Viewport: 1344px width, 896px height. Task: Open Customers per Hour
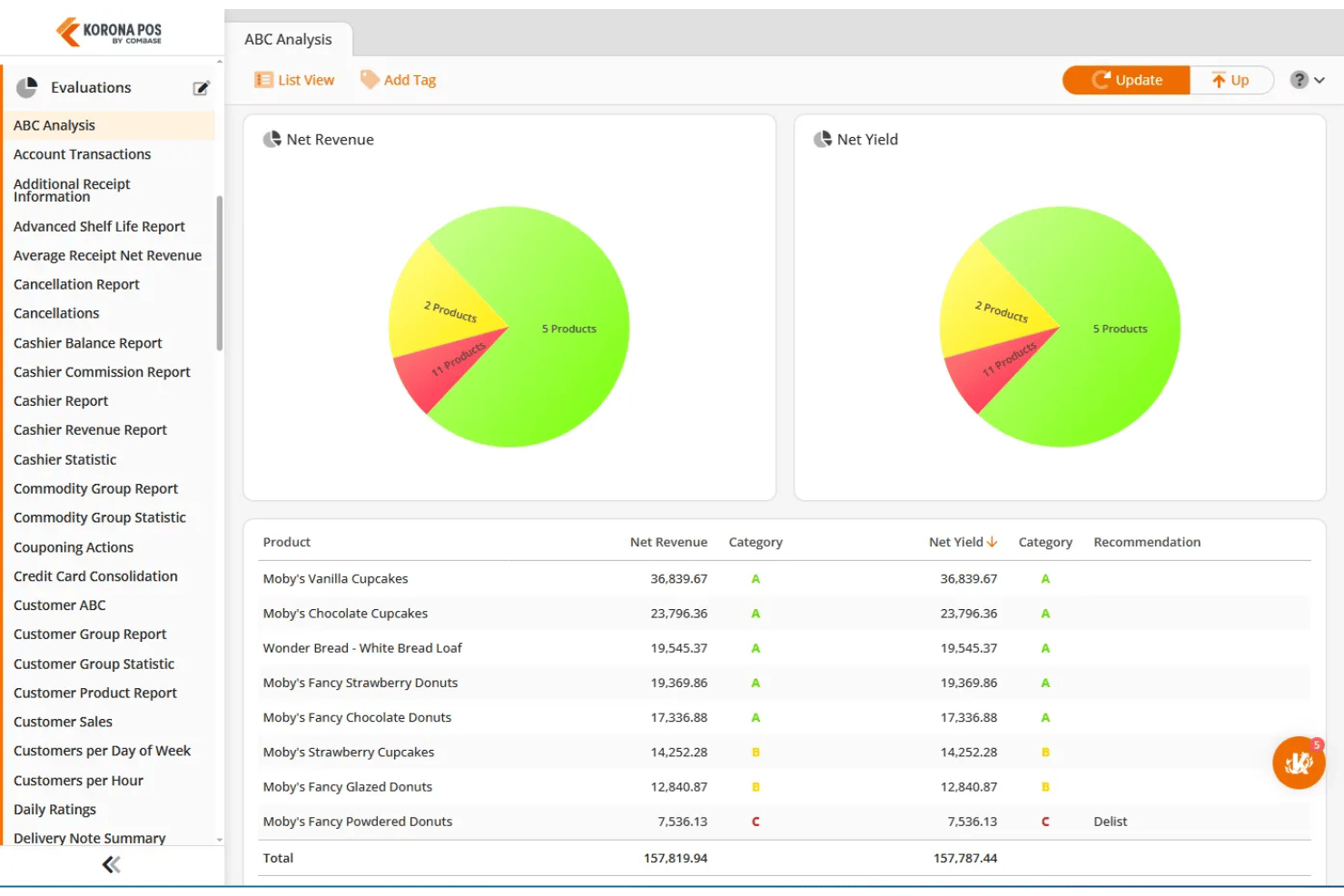tap(78, 781)
